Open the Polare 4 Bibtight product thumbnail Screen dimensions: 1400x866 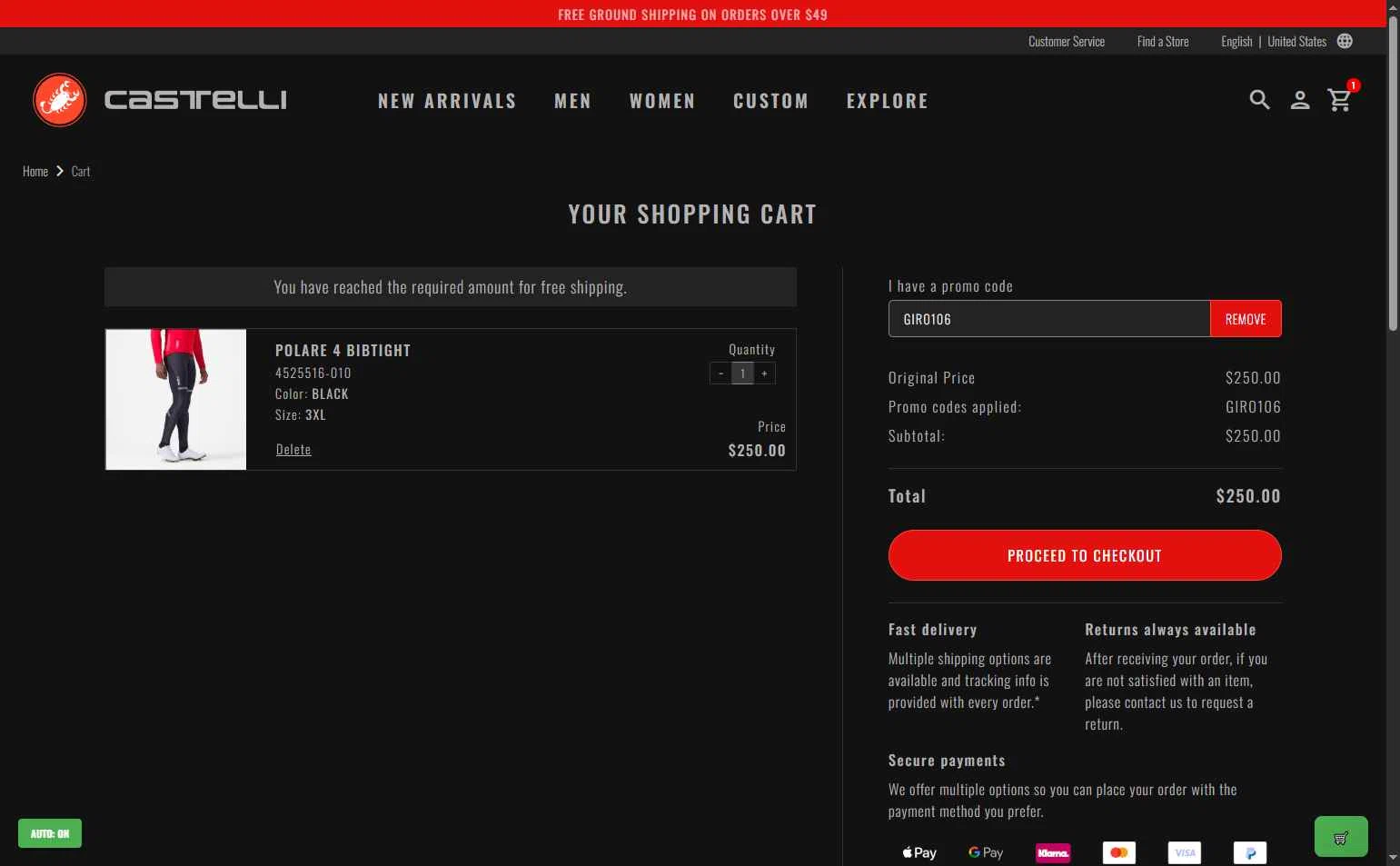176,399
